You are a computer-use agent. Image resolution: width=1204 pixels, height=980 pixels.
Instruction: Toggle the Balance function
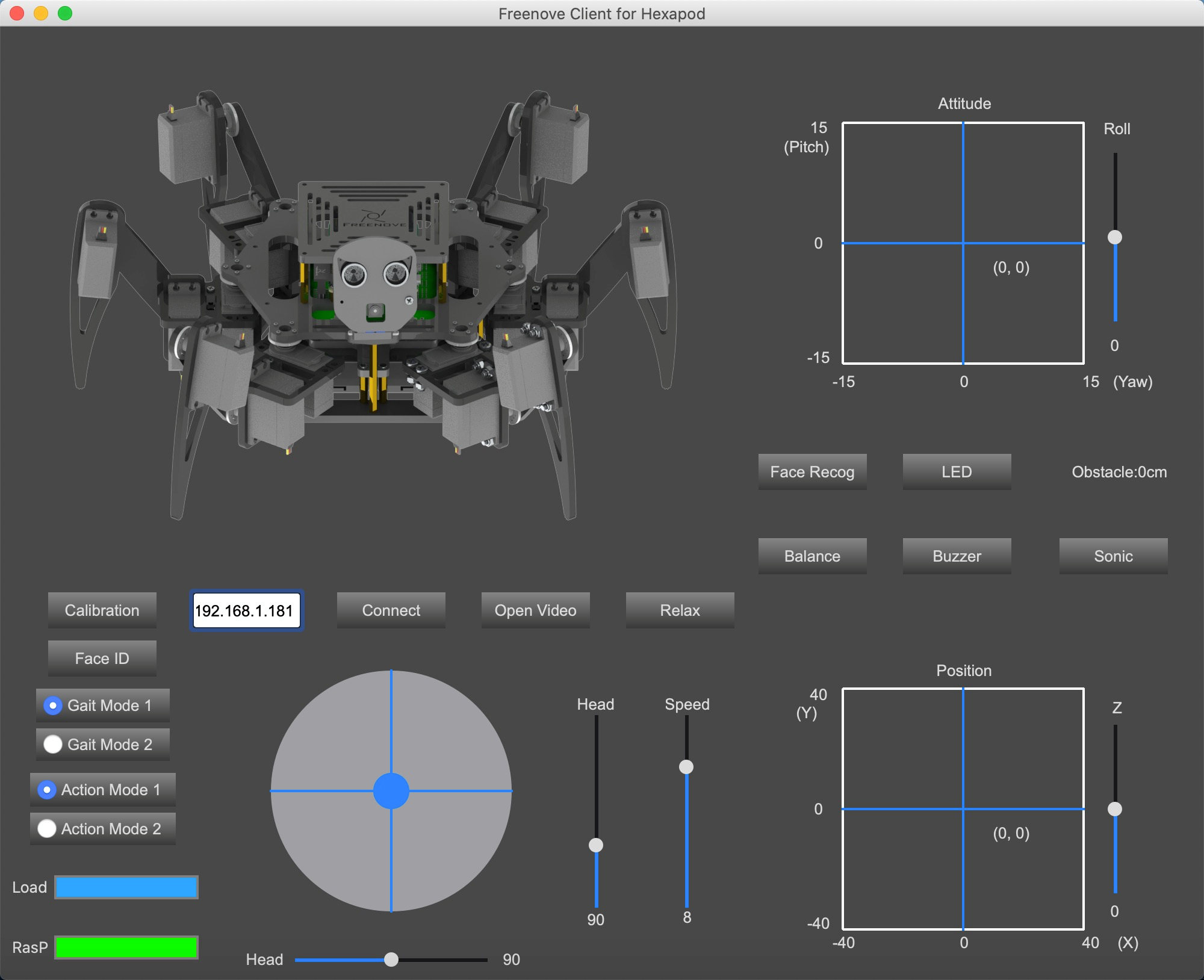[x=813, y=556]
